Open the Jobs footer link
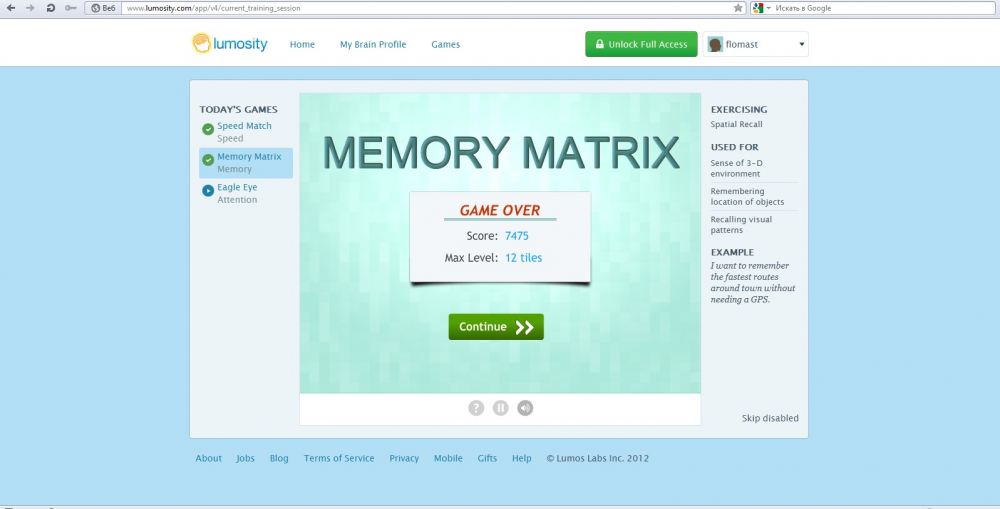Screen dimensions: 1000x509 click(x=245, y=459)
